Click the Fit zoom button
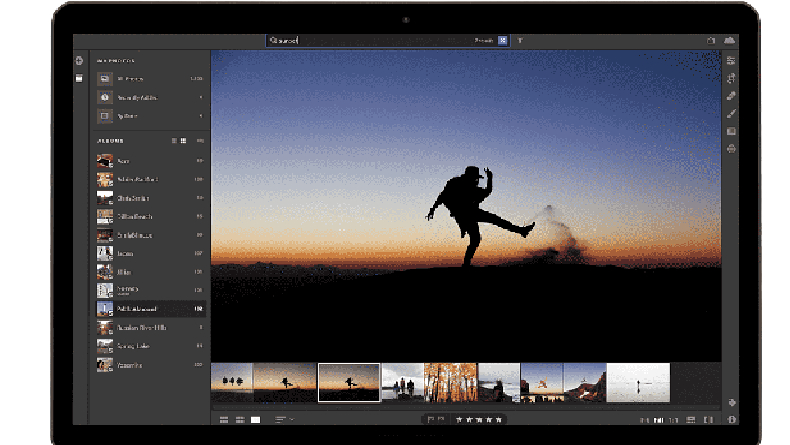 point(644,420)
